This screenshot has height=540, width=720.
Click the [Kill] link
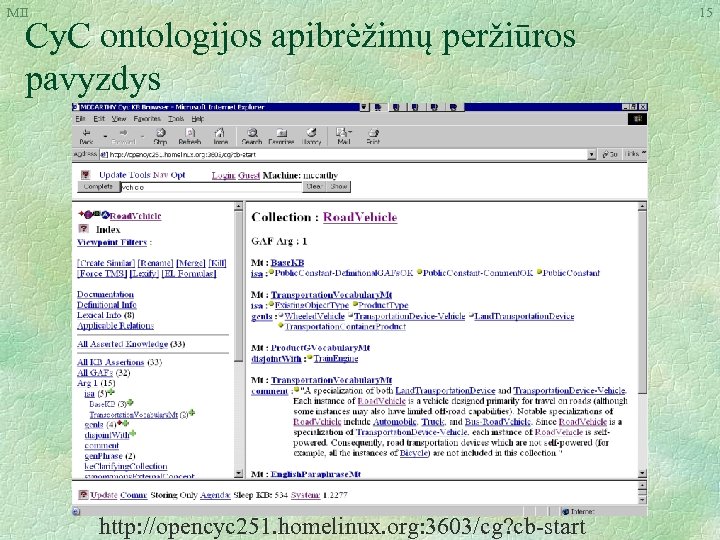point(217,263)
